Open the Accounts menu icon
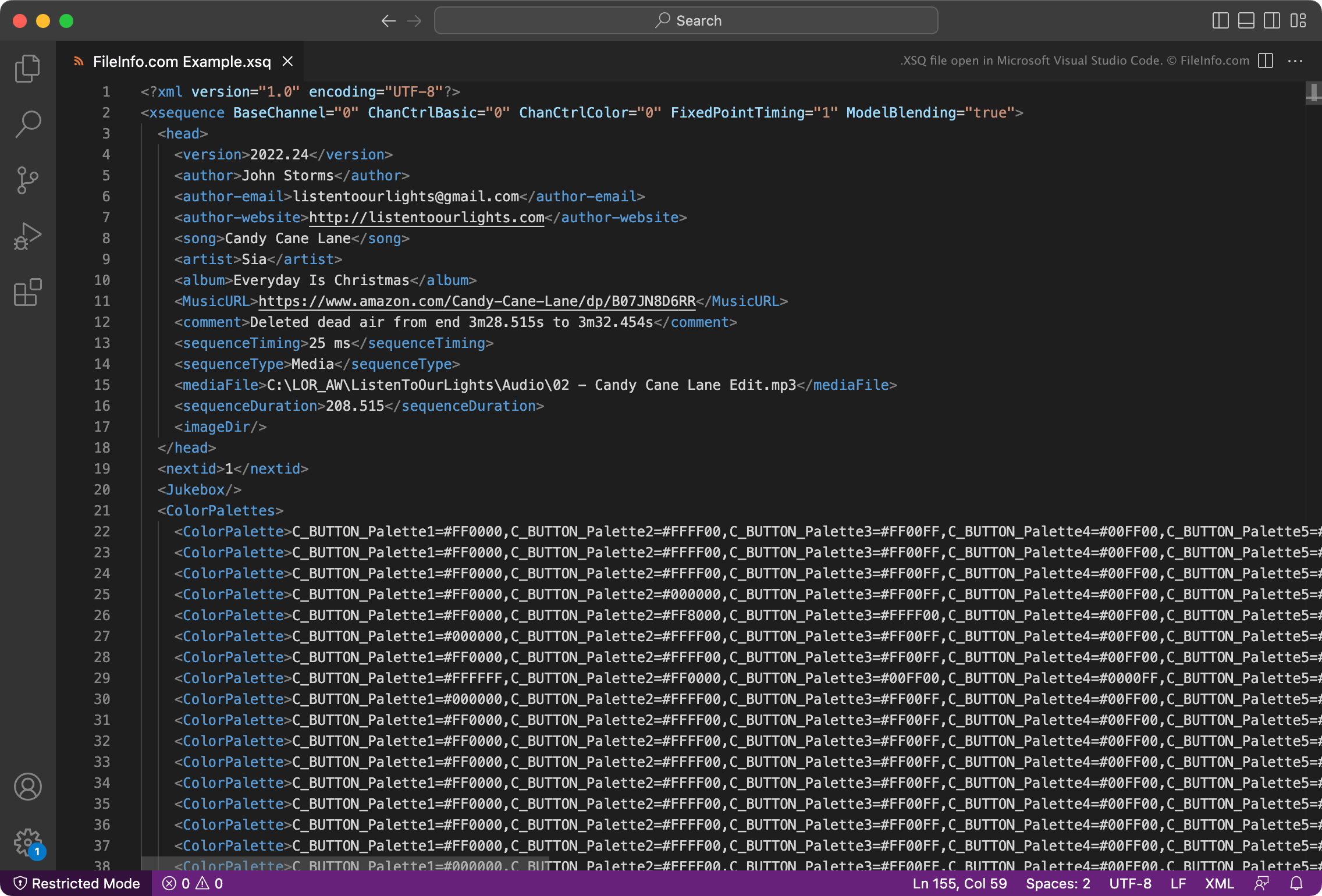The height and width of the screenshot is (896, 1322). [27, 787]
